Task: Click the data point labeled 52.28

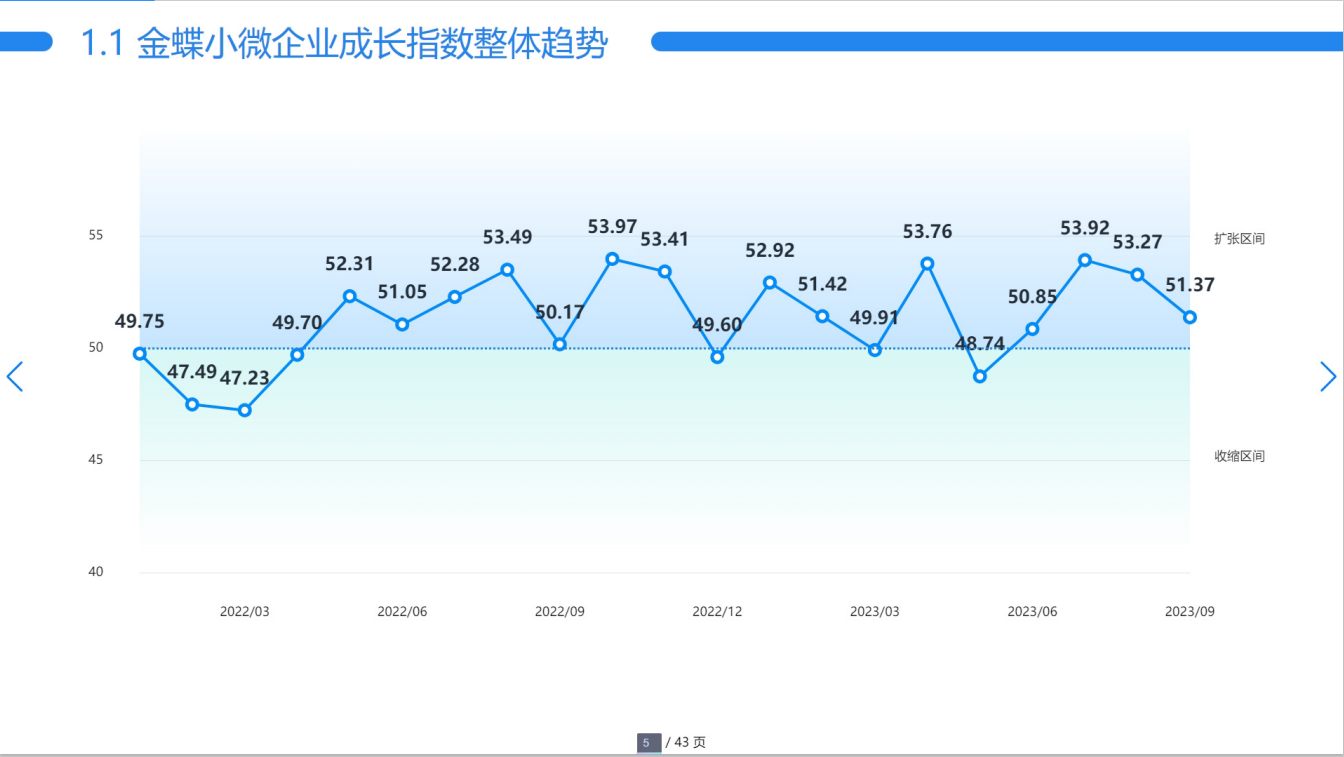Action: pyautogui.click(x=455, y=297)
